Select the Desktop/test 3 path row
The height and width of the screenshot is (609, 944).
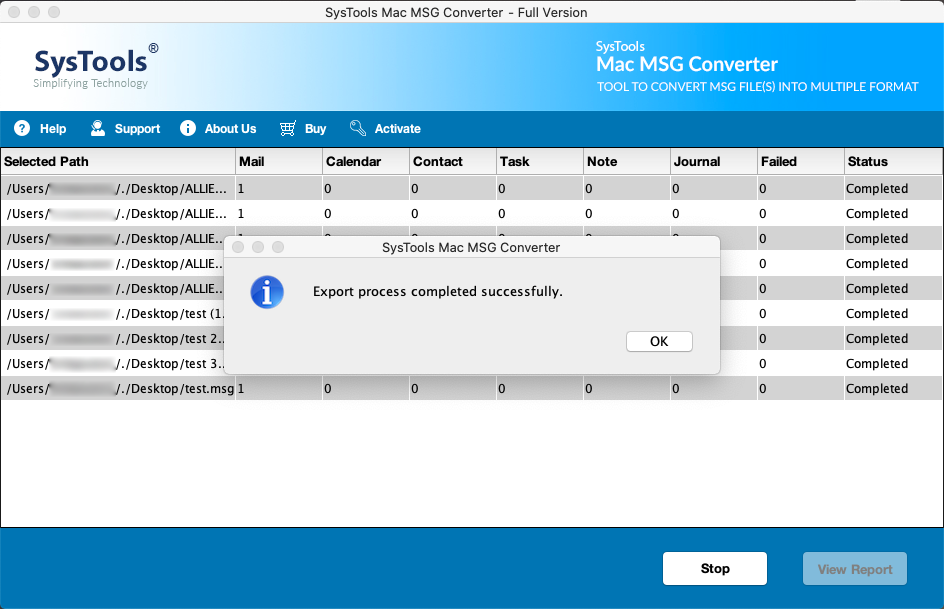click(113, 363)
